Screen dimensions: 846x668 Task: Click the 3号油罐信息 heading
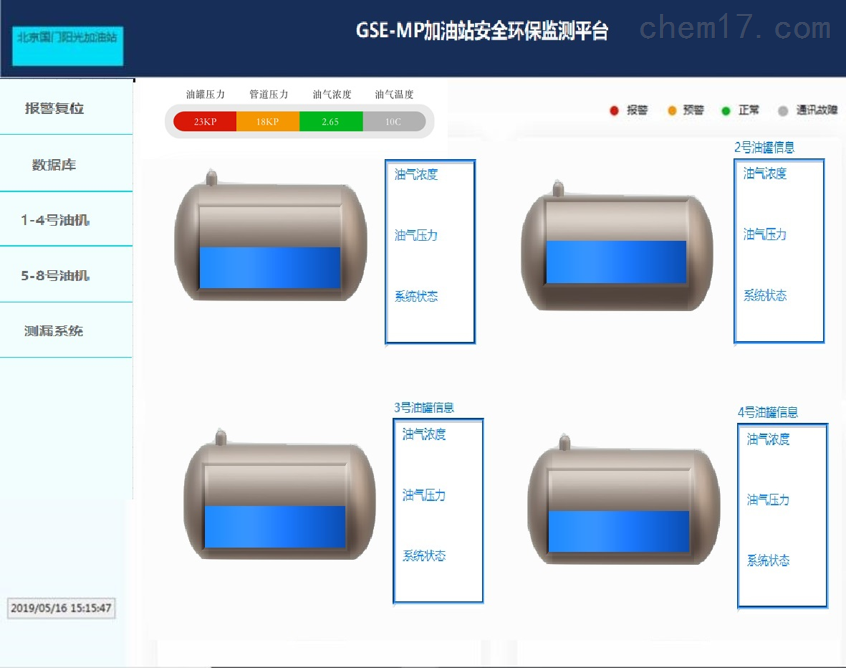[424, 407]
